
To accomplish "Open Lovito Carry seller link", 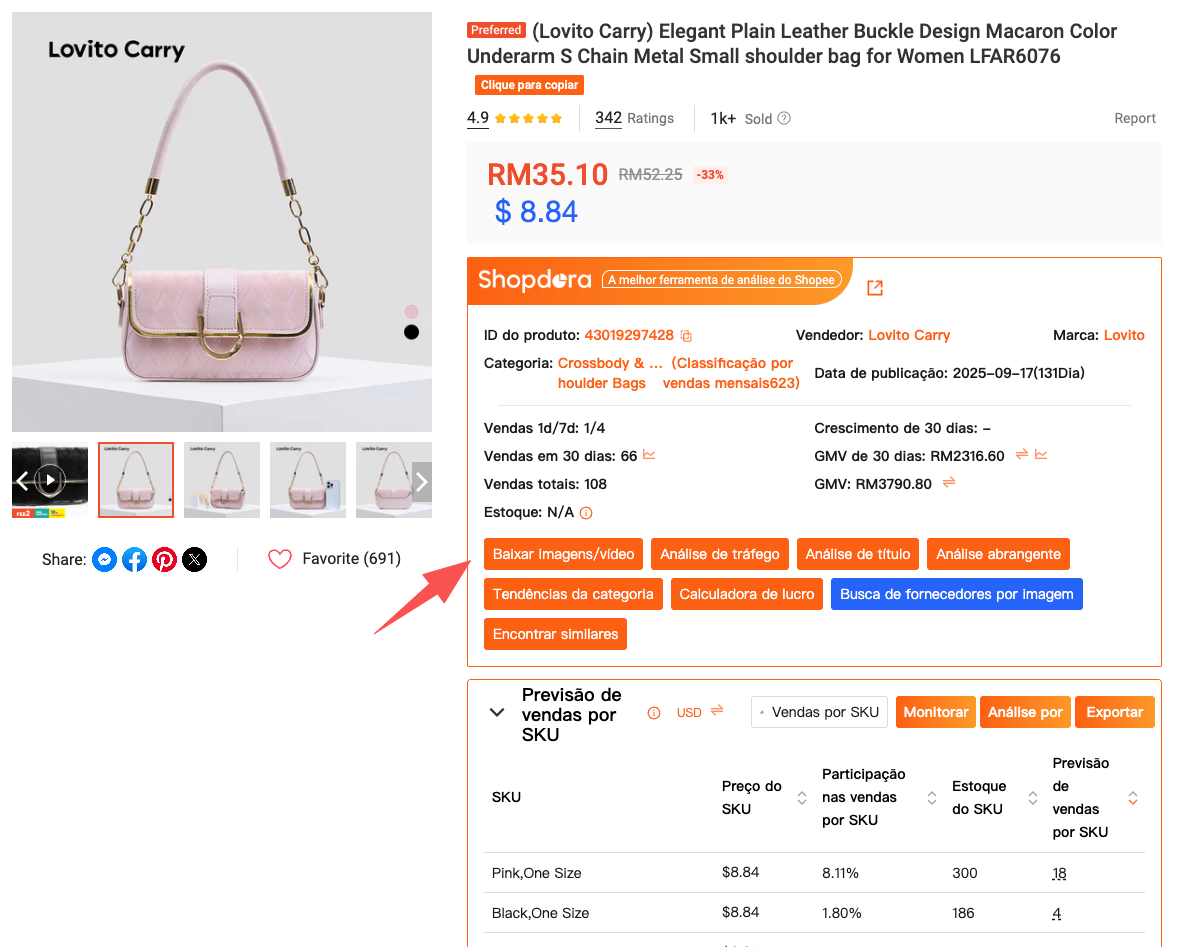I will [909, 335].
